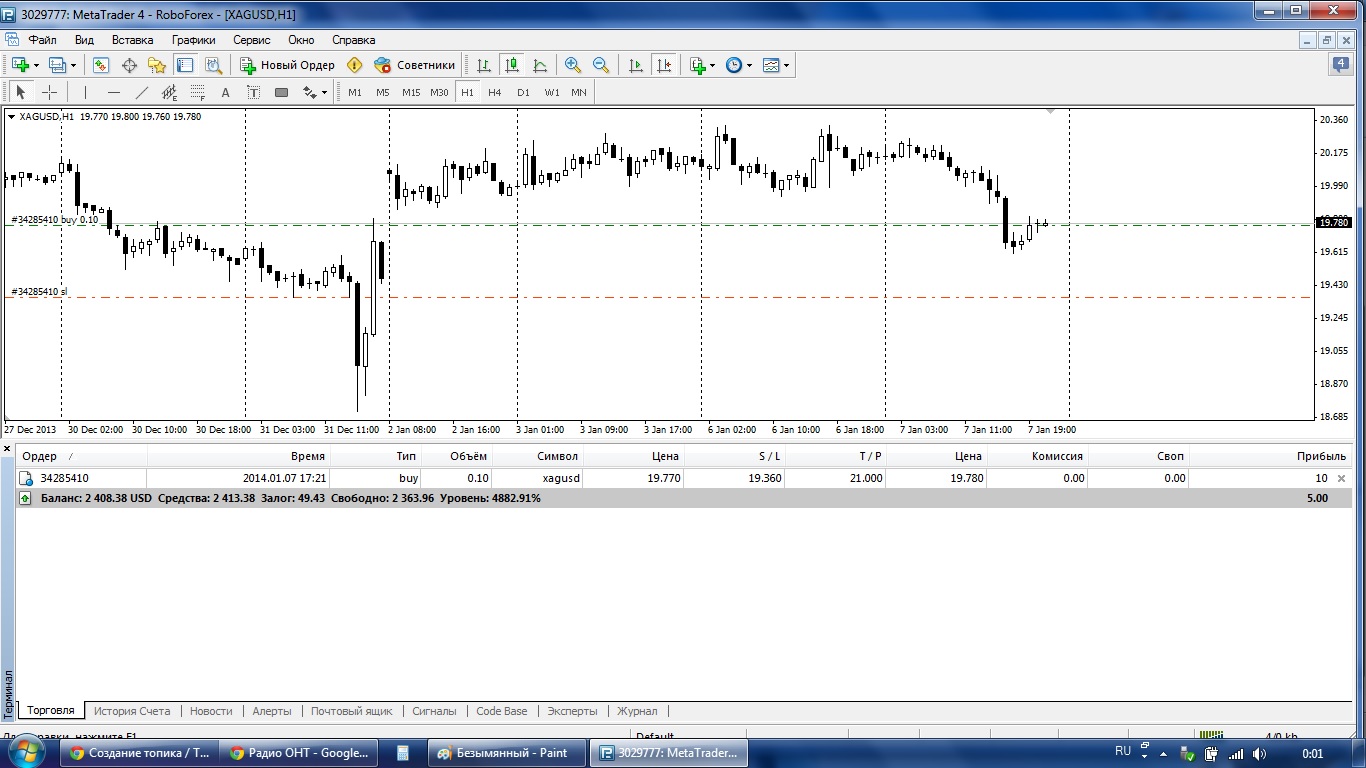Switch chart to bar chart mode
Screen dimensions: 1366x768
coord(484,65)
